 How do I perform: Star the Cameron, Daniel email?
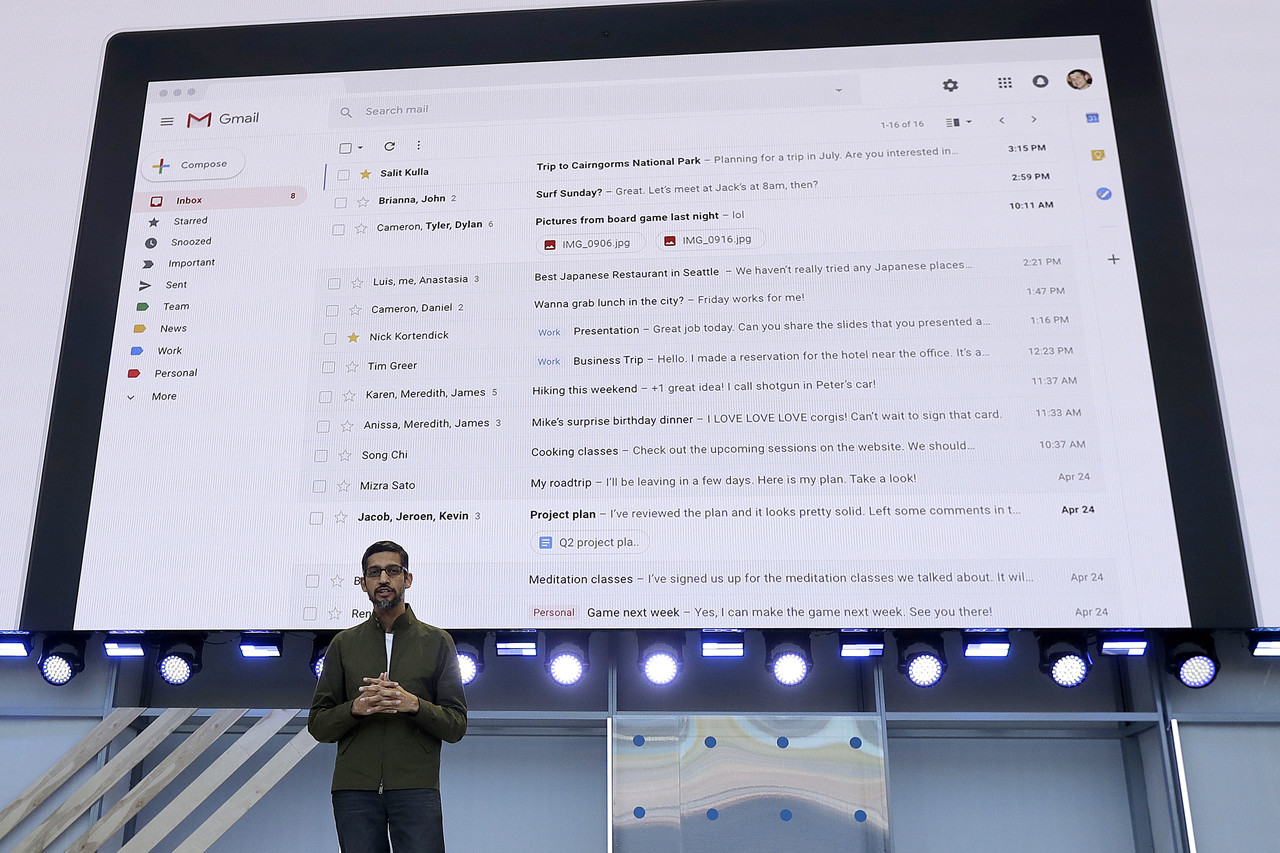coord(355,309)
